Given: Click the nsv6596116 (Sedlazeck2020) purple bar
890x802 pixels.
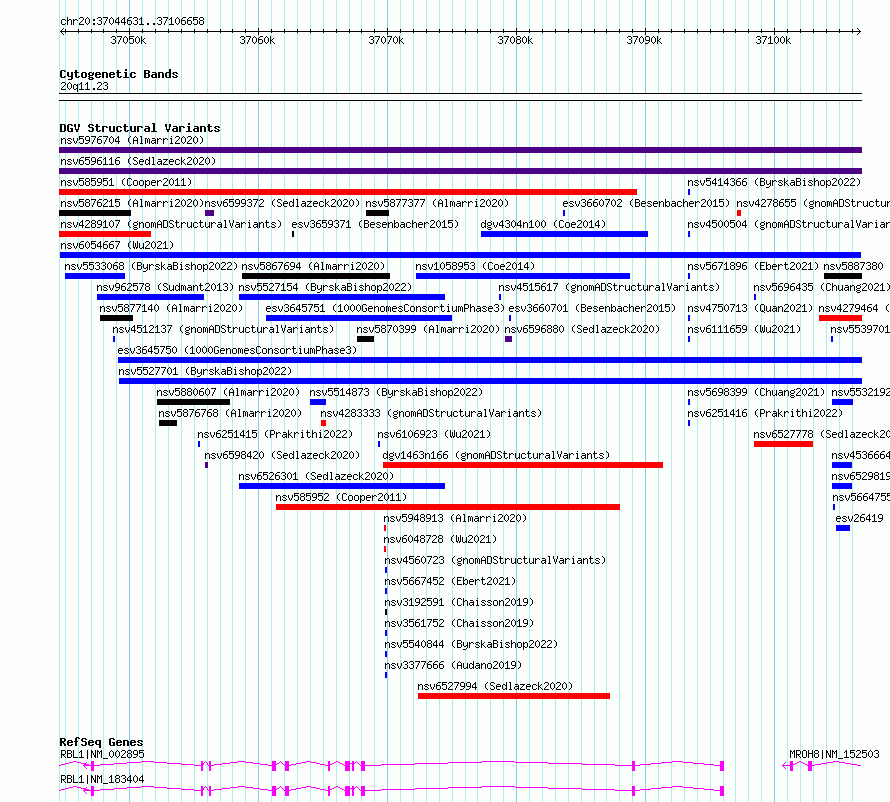Looking at the screenshot, I should (460, 171).
